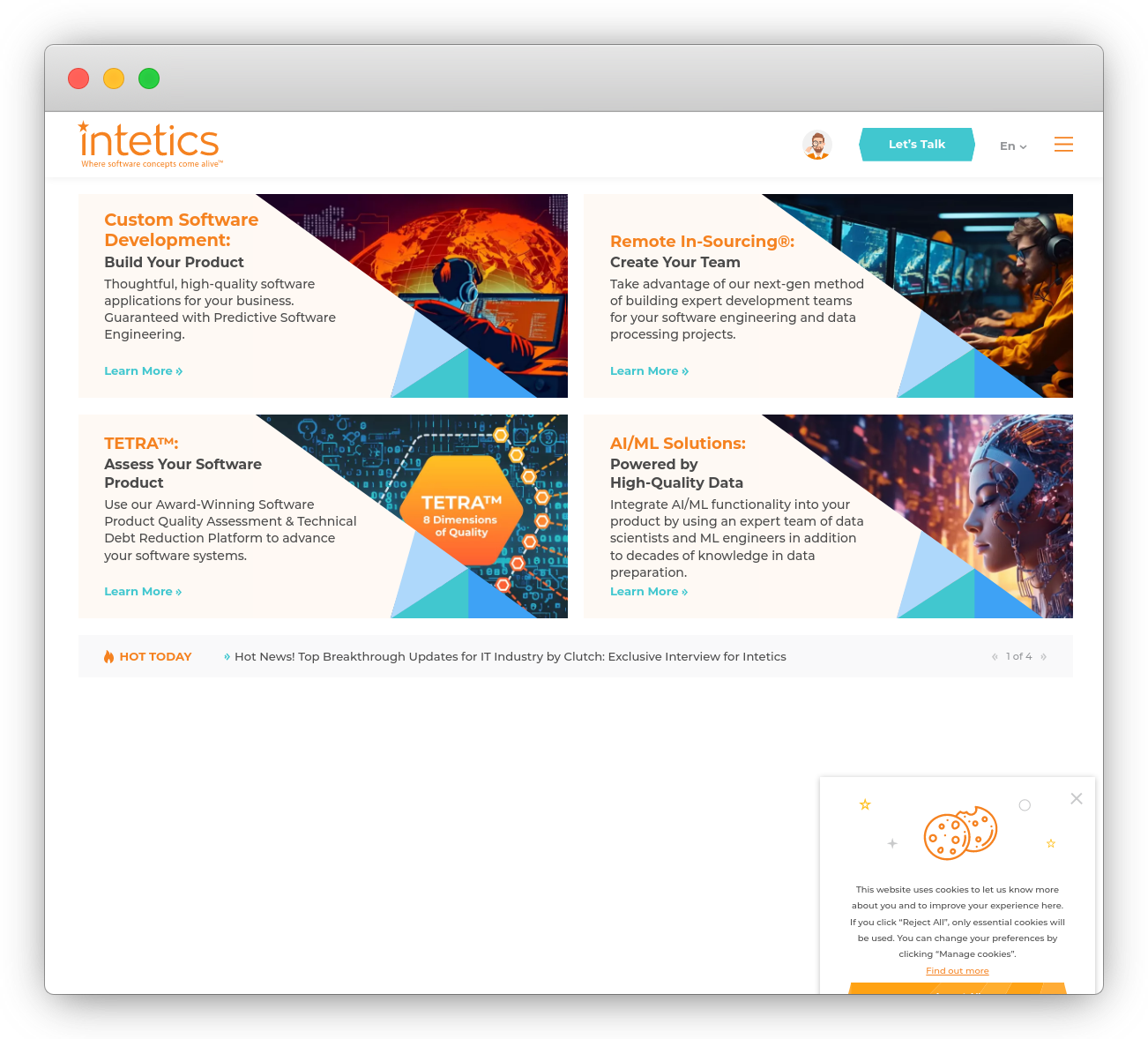The width and height of the screenshot is (1148, 1039).
Task: Click the Powered by High-Quality Data subheading
Action: [676, 474]
